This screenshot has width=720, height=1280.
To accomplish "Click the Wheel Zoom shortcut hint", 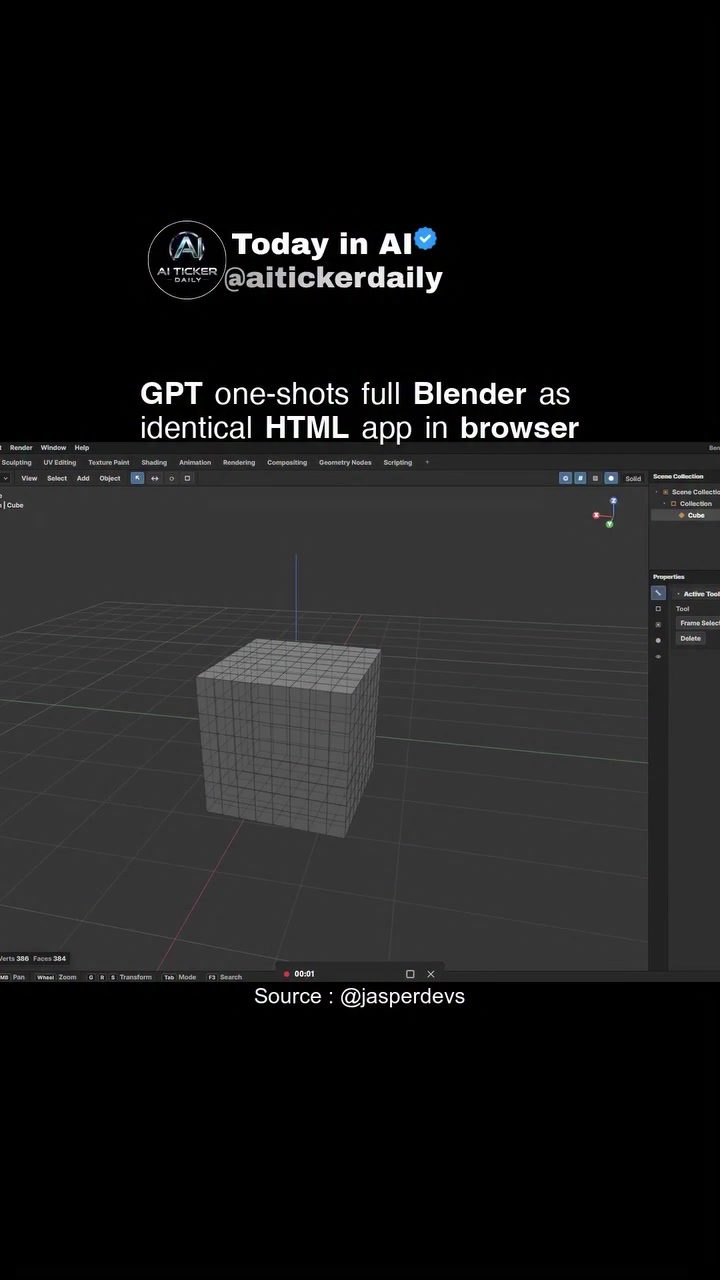I will 56,977.
